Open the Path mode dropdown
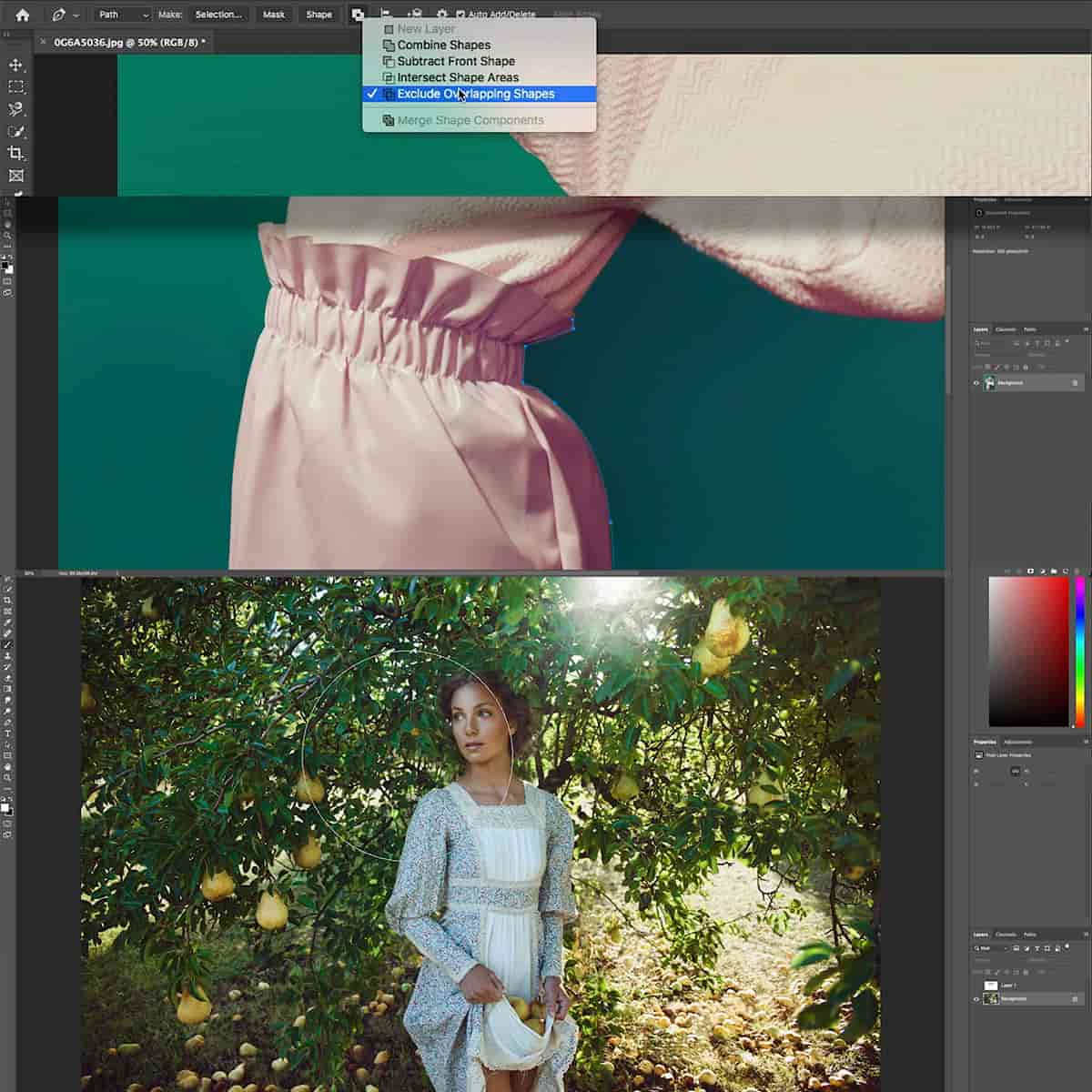The image size is (1092, 1092). [x=122, y=15]
